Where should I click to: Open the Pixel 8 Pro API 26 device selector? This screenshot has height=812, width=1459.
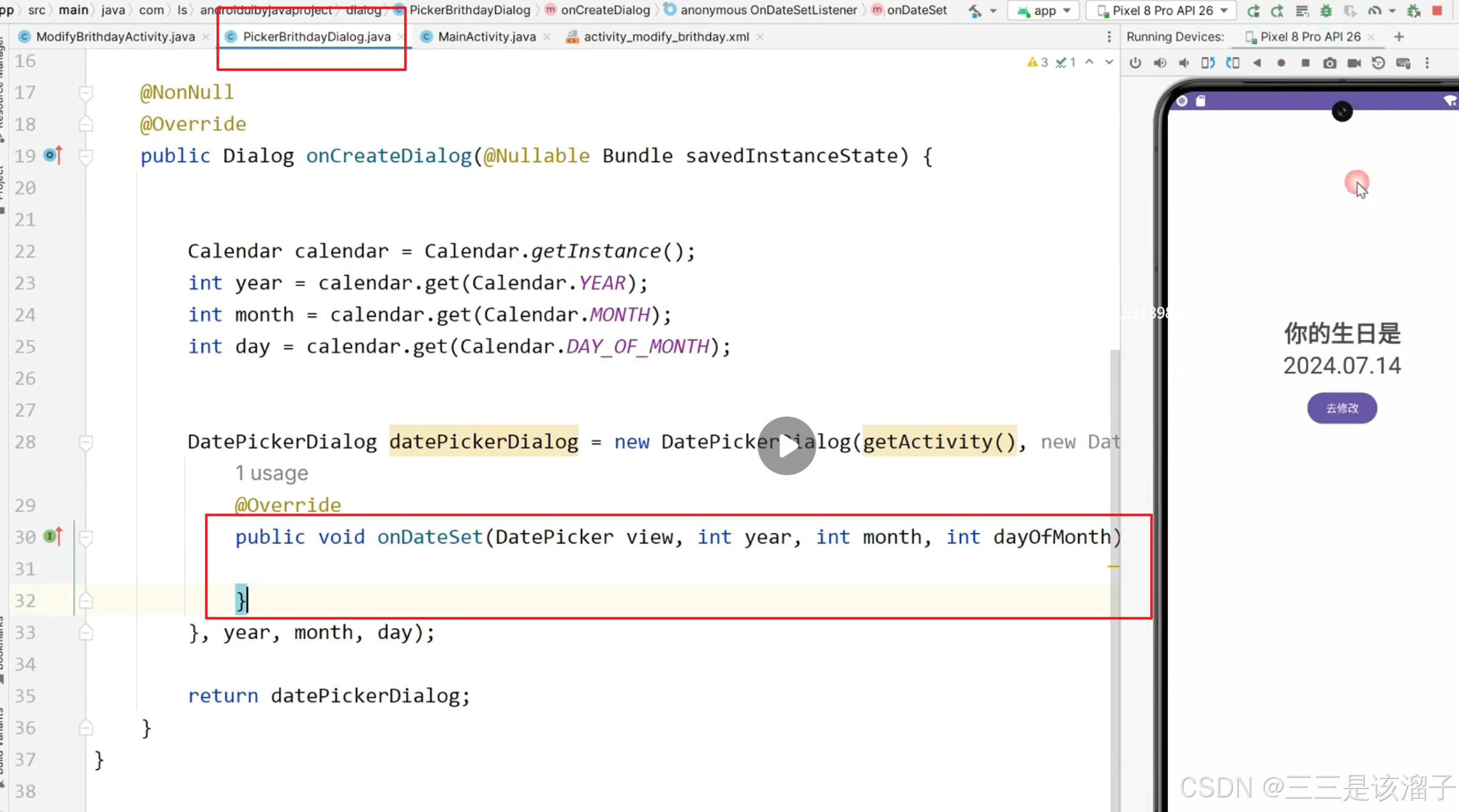click(x=1162, y=11)
